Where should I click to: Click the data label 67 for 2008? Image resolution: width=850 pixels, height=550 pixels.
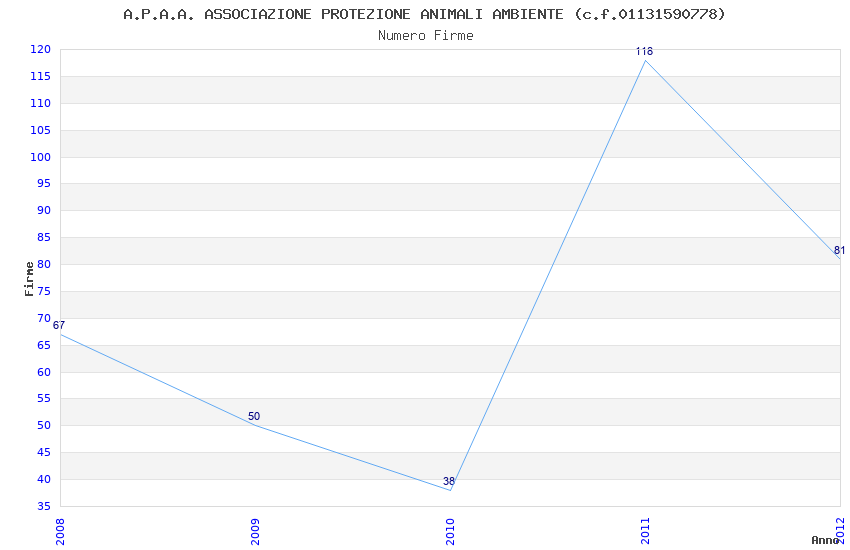click(x=59, y=326)
